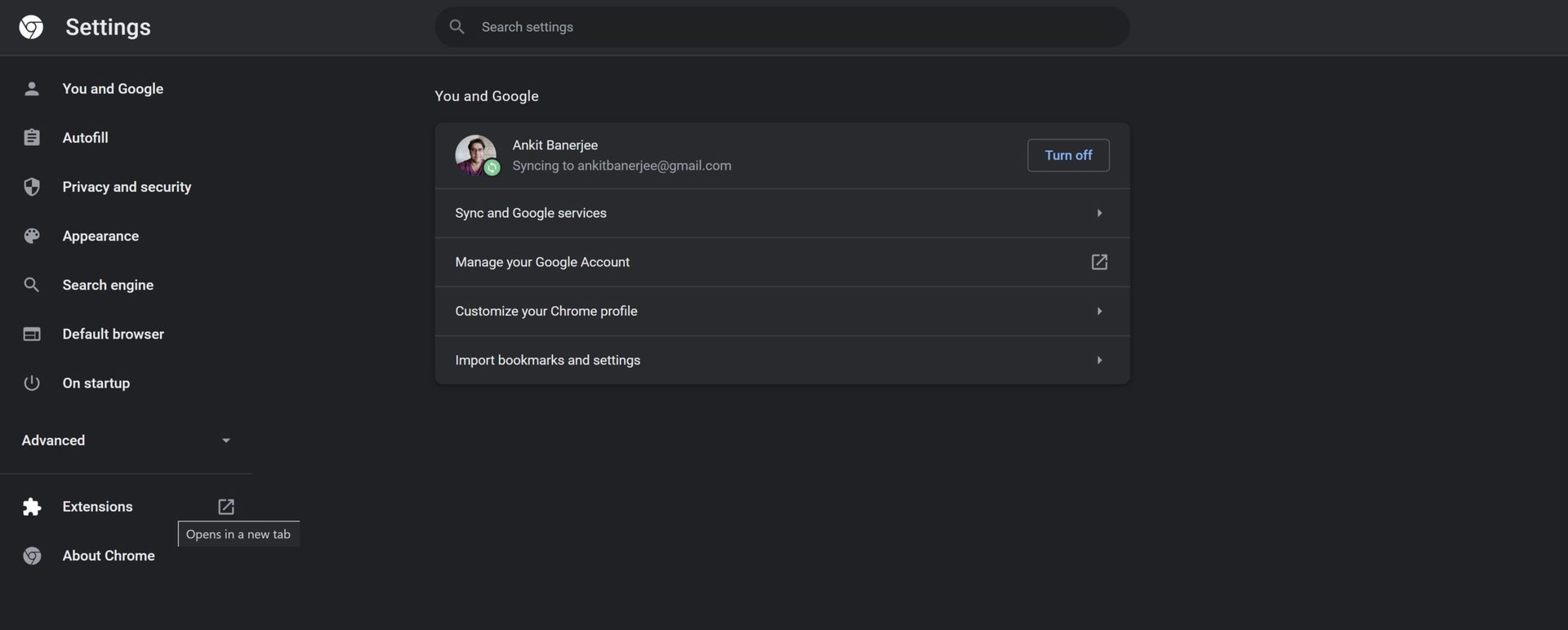Expand Sync and Google services arrow

click(1099, 213)
